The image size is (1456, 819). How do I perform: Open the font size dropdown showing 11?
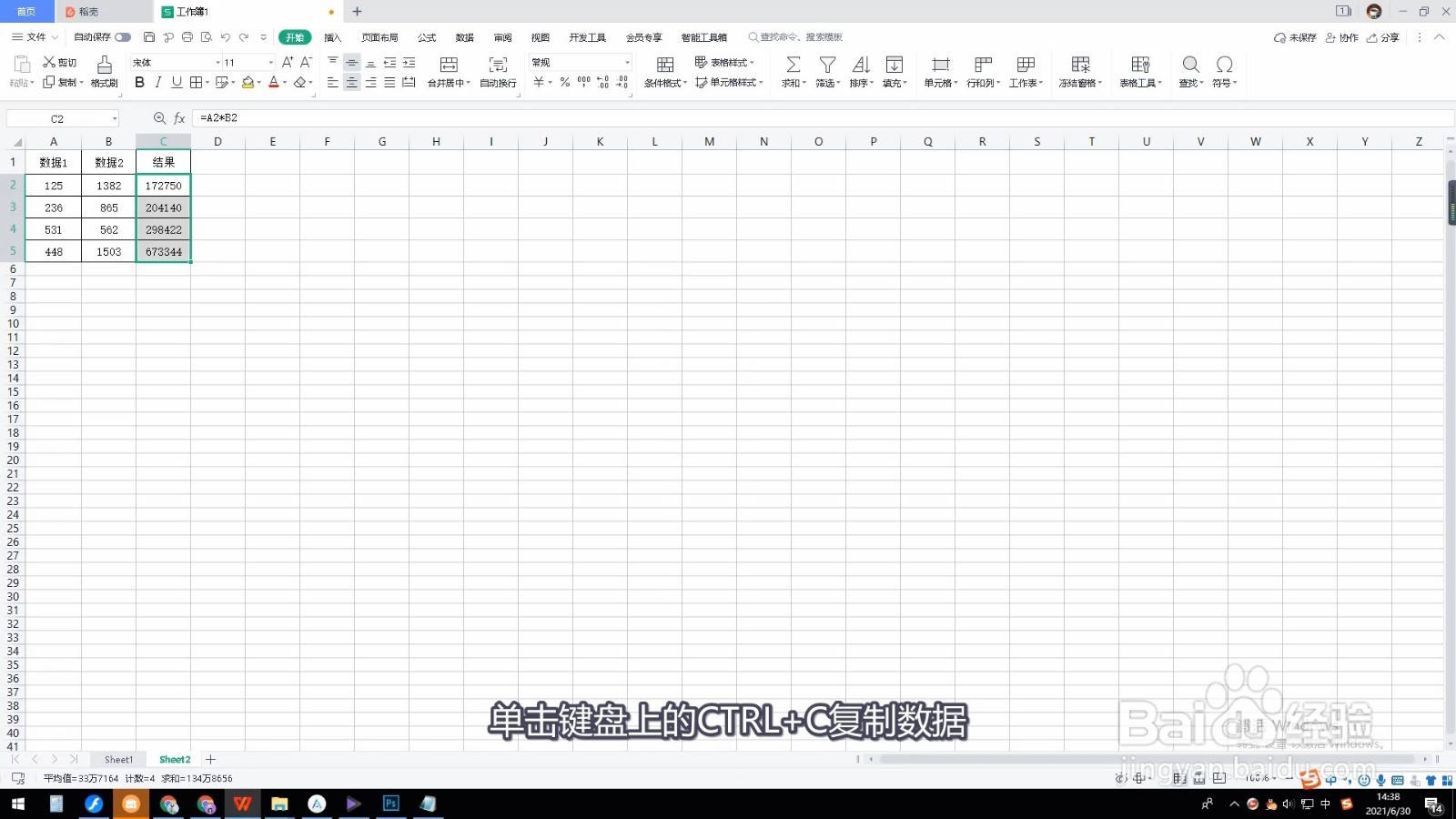[270, 63]
